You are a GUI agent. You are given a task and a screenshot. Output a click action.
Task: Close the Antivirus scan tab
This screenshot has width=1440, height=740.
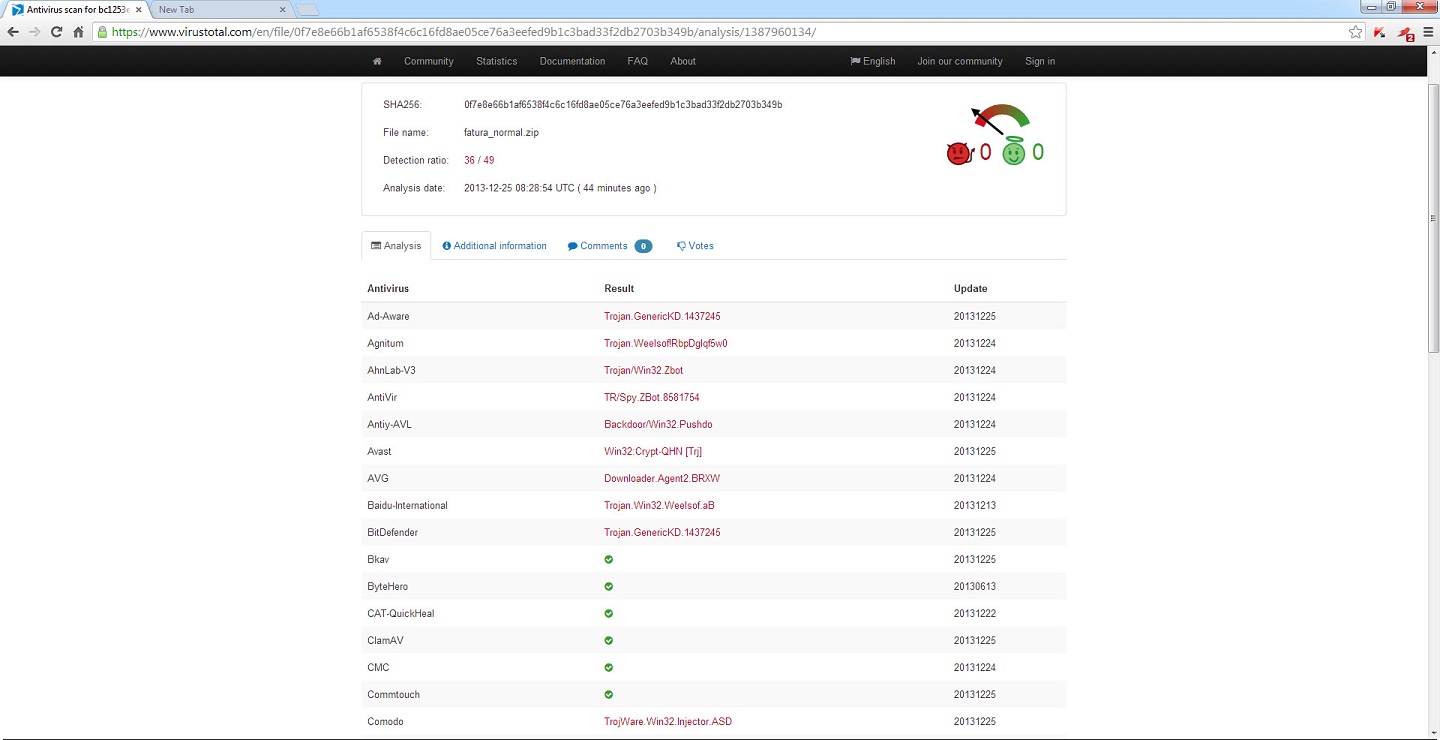point(139,9)
